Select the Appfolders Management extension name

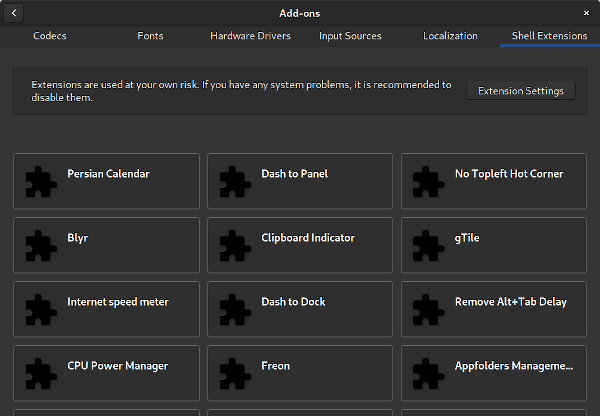[513, 366]
